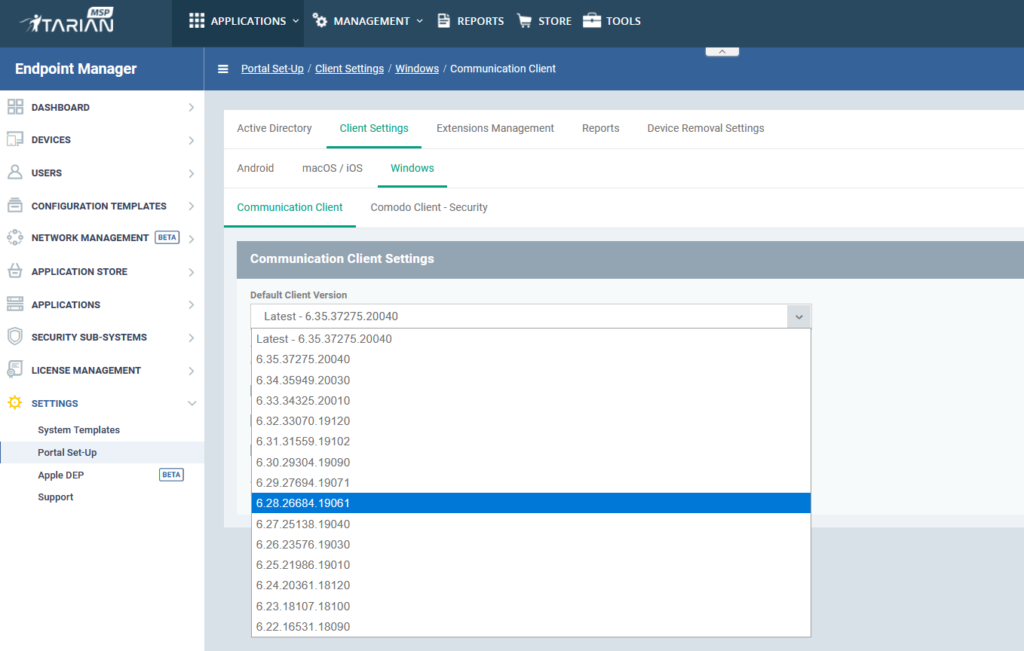1024x651 pixels.
Task: Expand the Users menu chevron
Action: tap(191, 174)
